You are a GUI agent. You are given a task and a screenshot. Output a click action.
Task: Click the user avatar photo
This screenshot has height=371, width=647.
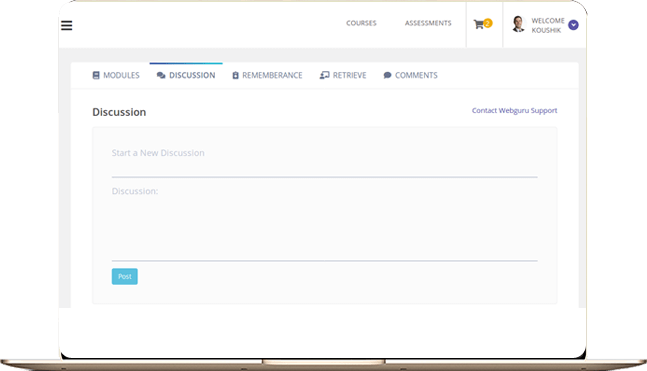pos(518,24)
